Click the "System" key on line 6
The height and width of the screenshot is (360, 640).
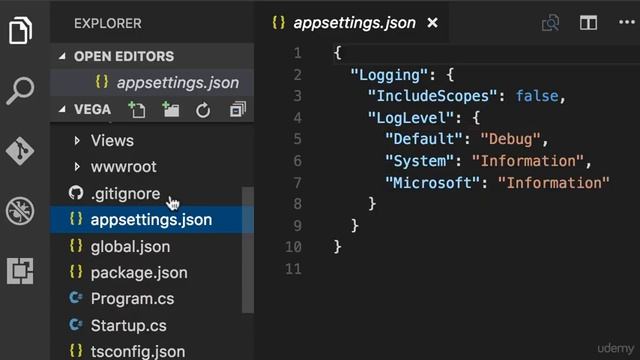coord(420,161)
